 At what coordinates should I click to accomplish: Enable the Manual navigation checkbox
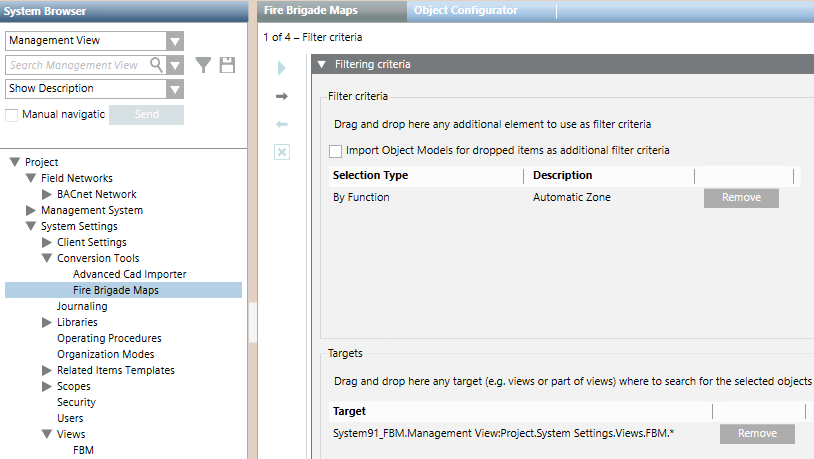12,115
